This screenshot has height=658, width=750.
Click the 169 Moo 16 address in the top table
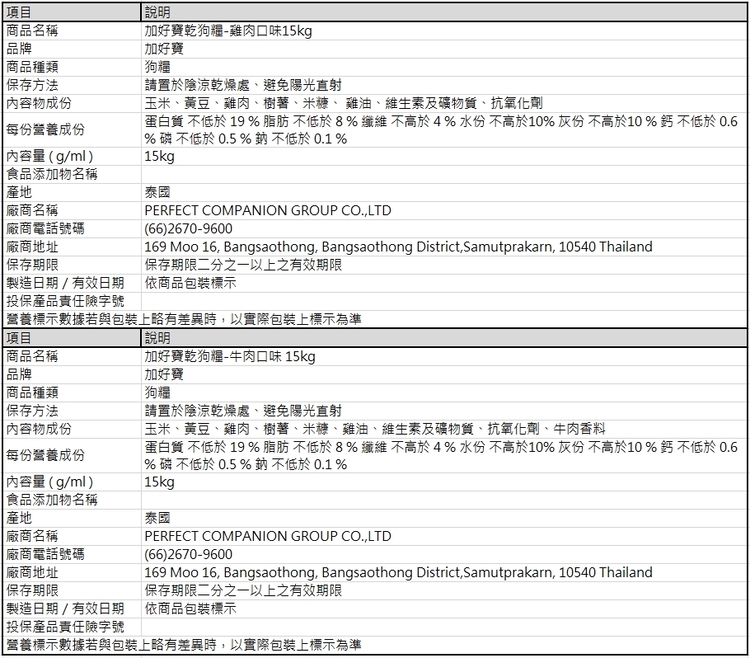[x=398, y=246]
